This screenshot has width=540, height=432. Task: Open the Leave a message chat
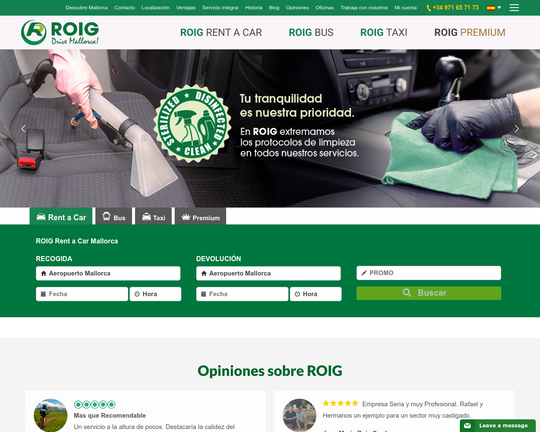coord(498,425)
